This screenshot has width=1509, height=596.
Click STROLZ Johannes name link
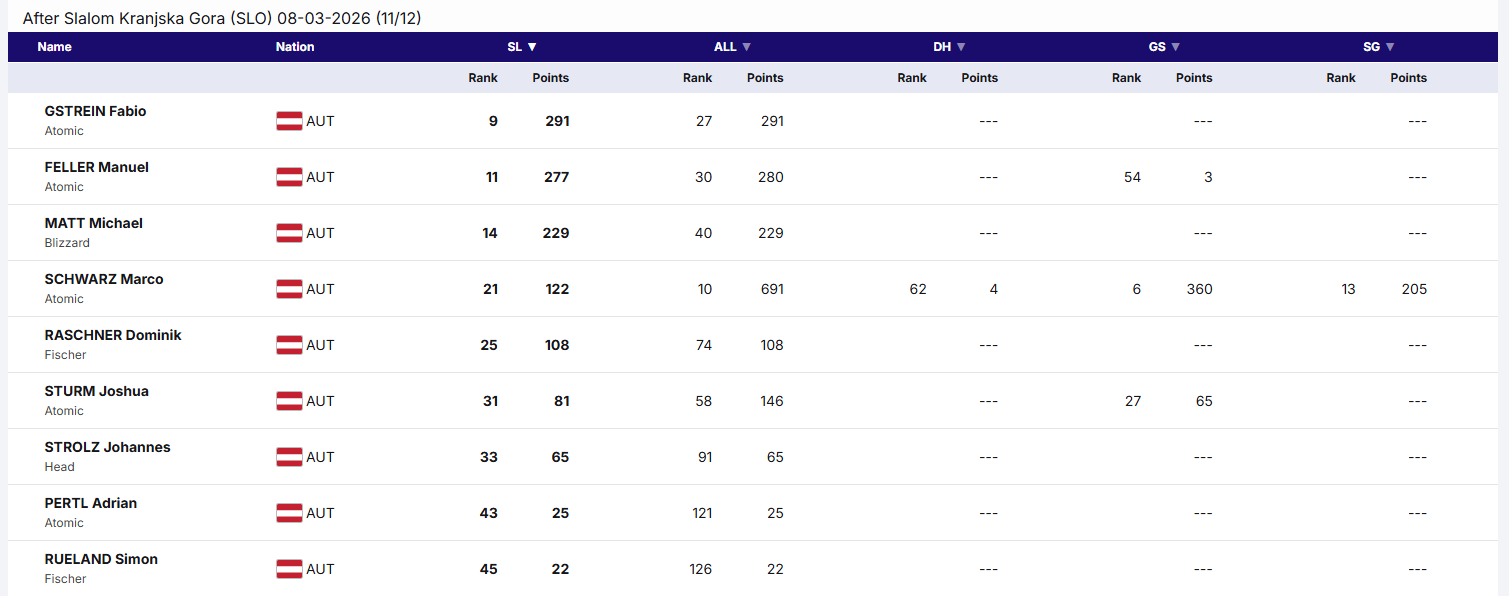click(107, 447)
